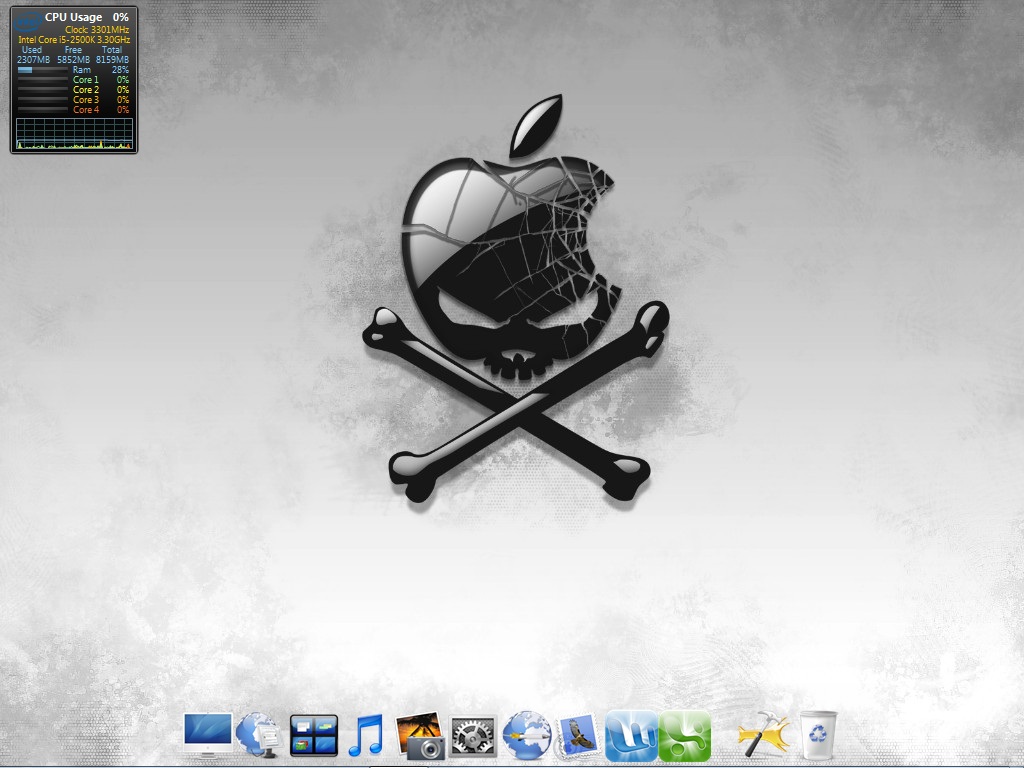Open the hammer tools icon in dock

point(763,735)
